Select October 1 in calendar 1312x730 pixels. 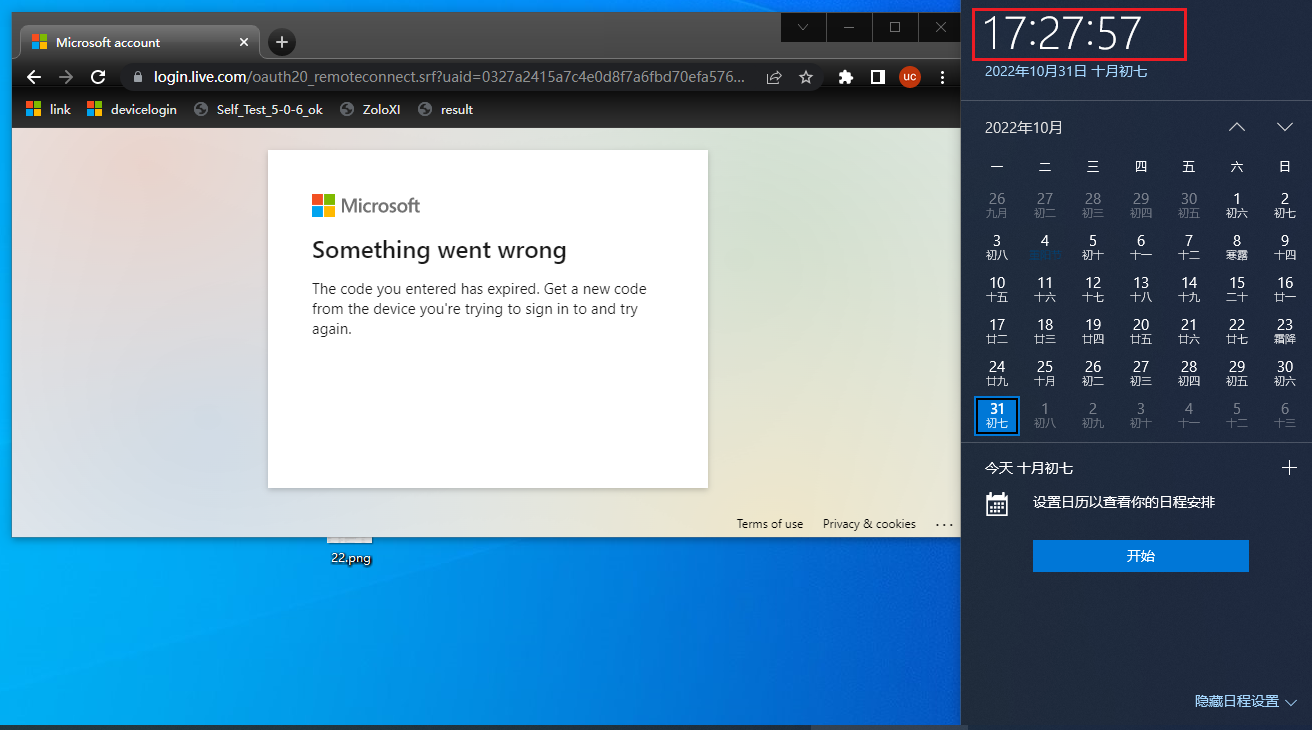[x=1237, y=205]
